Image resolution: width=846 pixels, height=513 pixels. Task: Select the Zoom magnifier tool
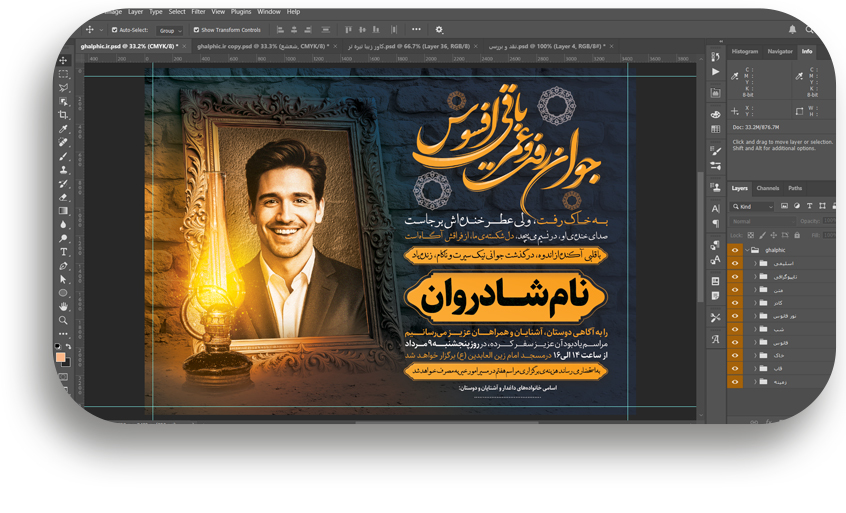tap(64, 320)
